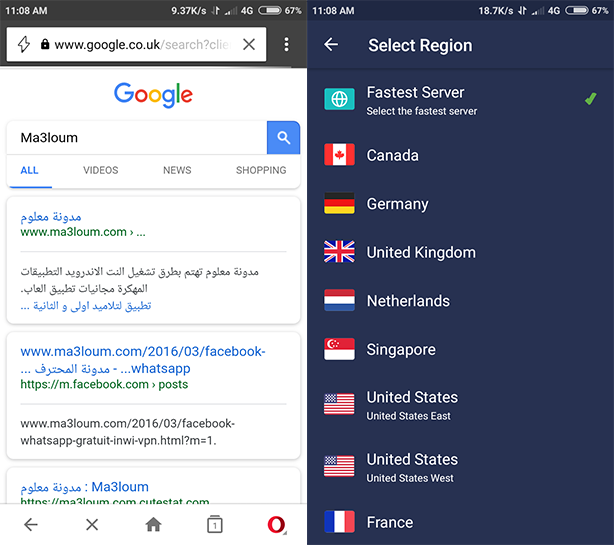The image size is (614, 545).
Task: Select the Germany label
Action: [x=397, y=204]
